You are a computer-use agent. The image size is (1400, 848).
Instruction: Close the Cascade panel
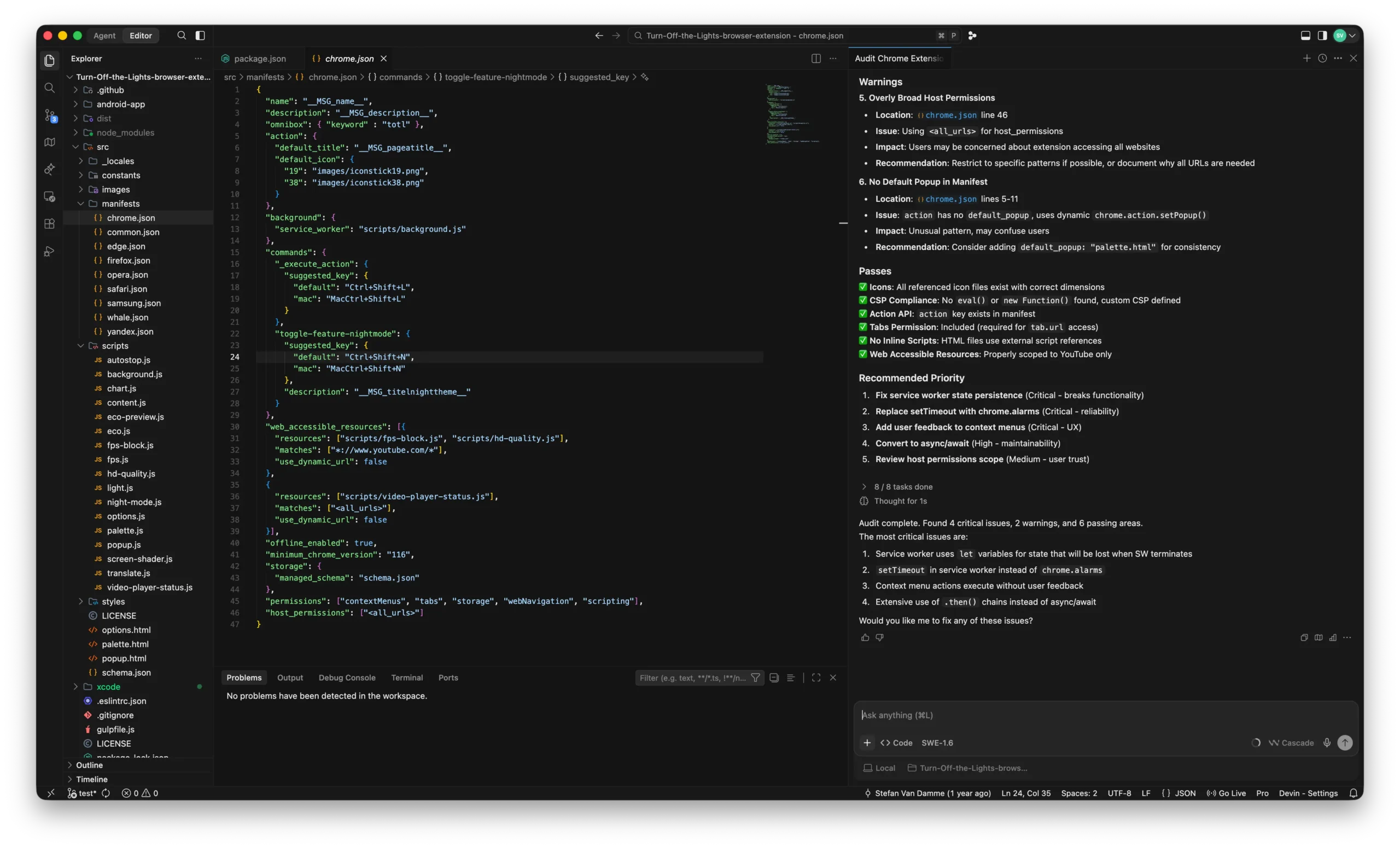[x=1354, y=59]
